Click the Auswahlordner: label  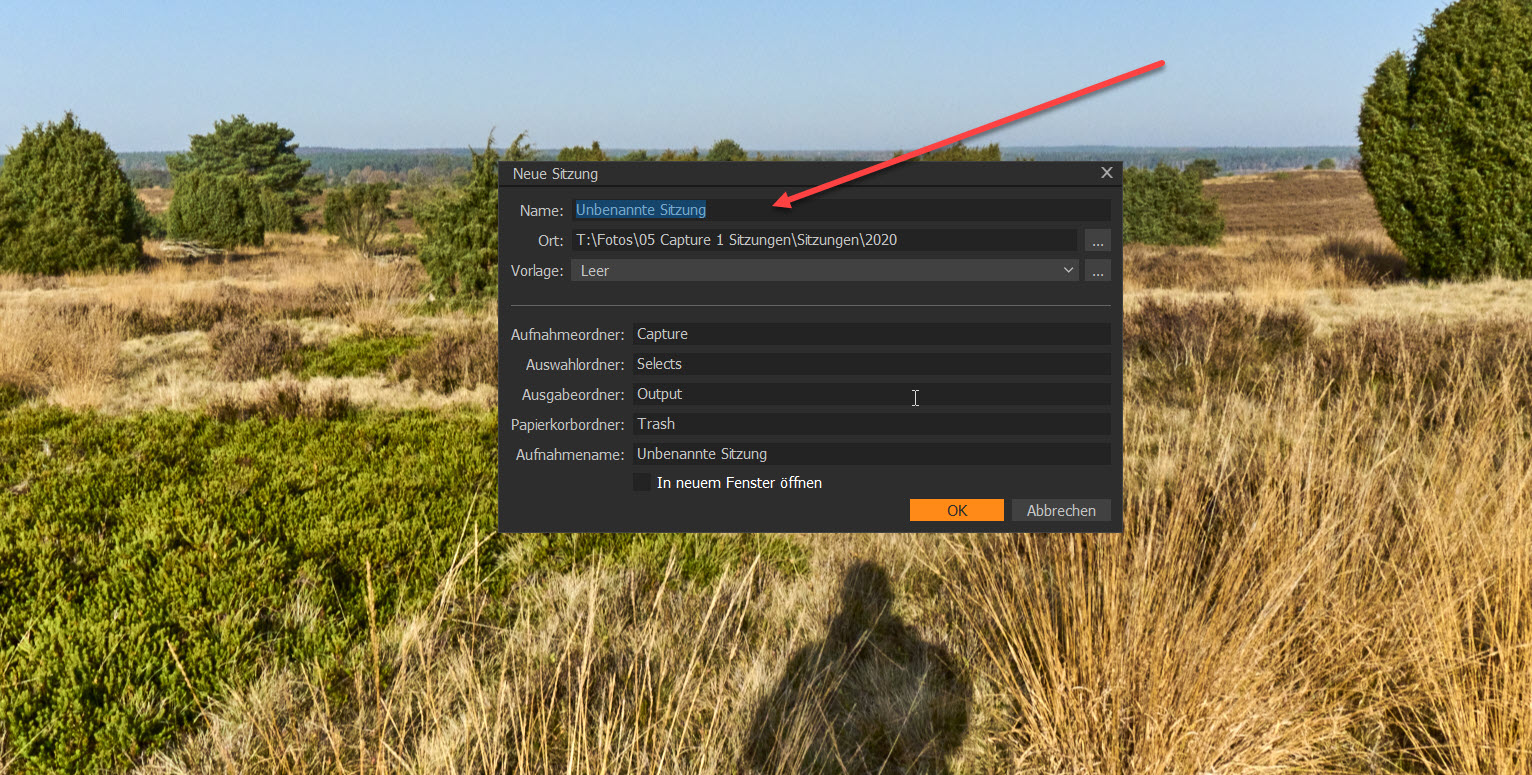click(575, 364)
